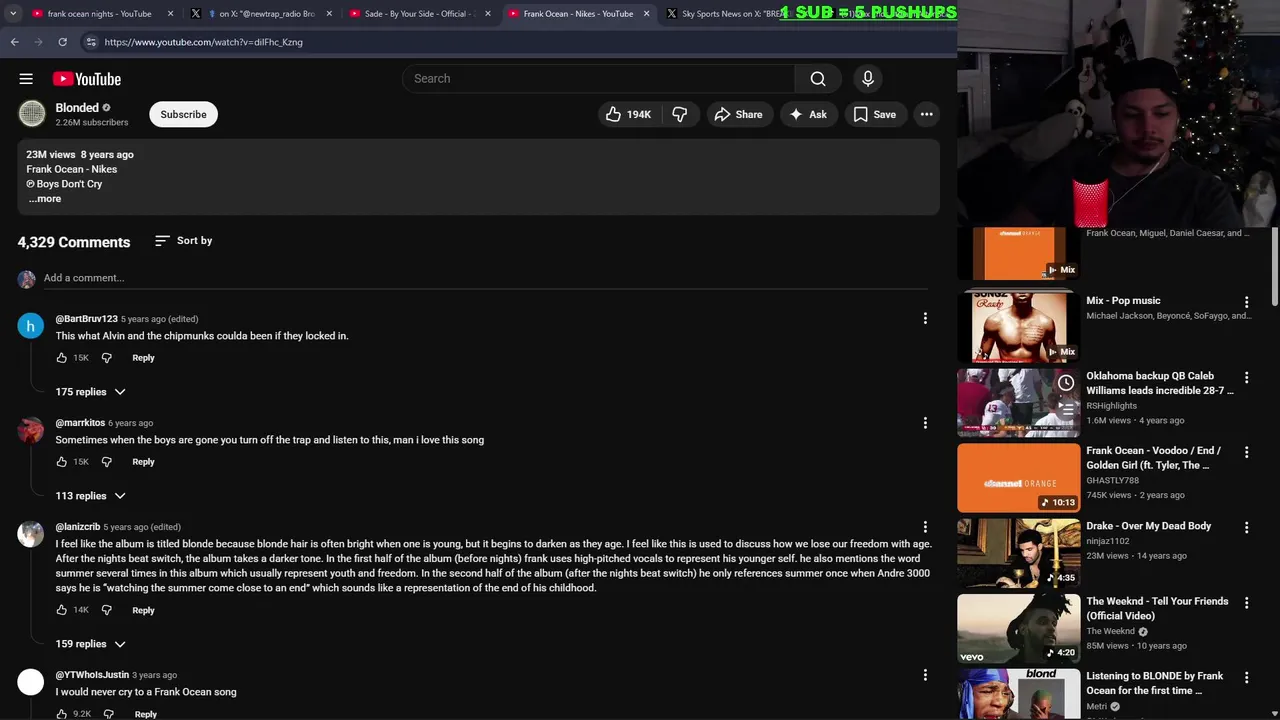Screen dimensions: 1280x720
Task: Dislike the @BartBruv123 comment
Action: point(107,358)
